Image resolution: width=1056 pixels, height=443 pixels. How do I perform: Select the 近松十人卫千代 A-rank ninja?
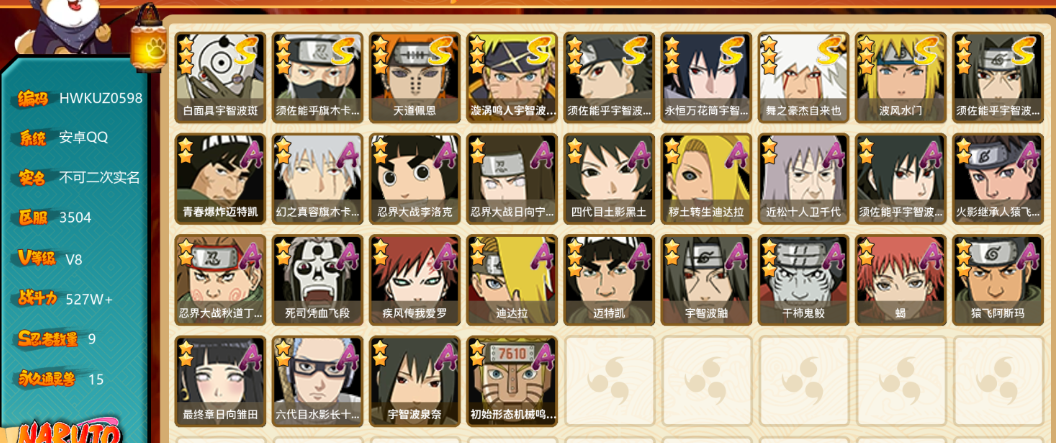pyautogui.click(x=803, y=179)
